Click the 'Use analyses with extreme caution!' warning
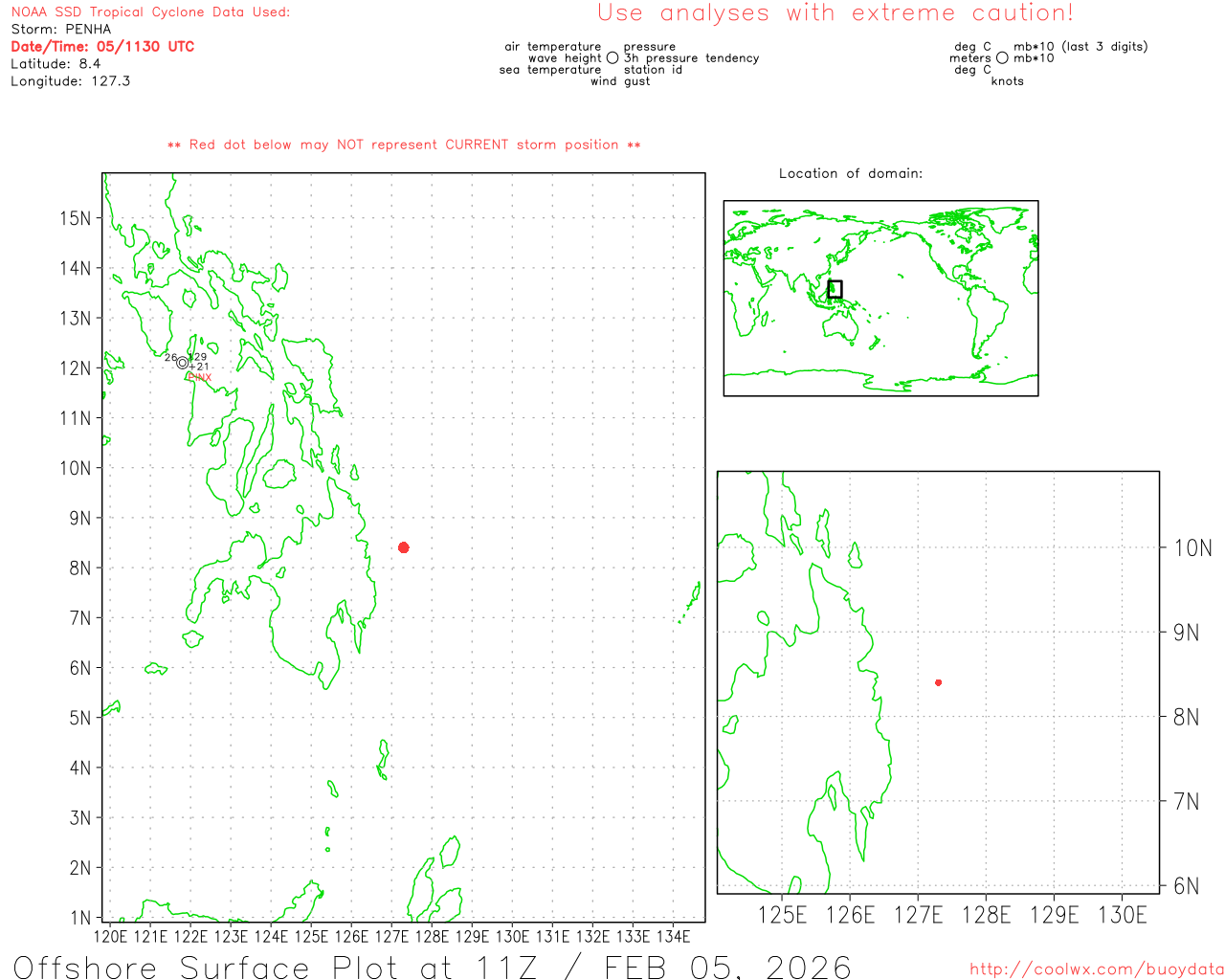The width and height of the screenshot is (1225, 980). 835,13
